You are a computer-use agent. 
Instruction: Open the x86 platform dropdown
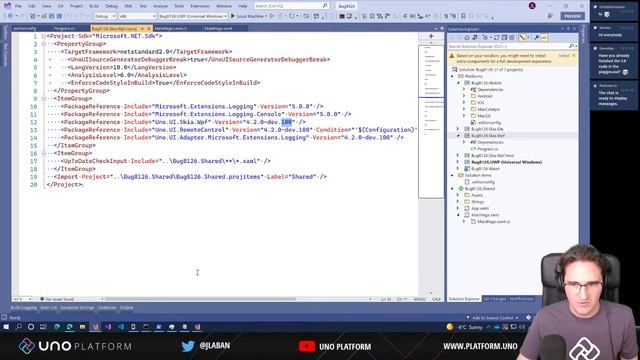click(x=137, y=16)
